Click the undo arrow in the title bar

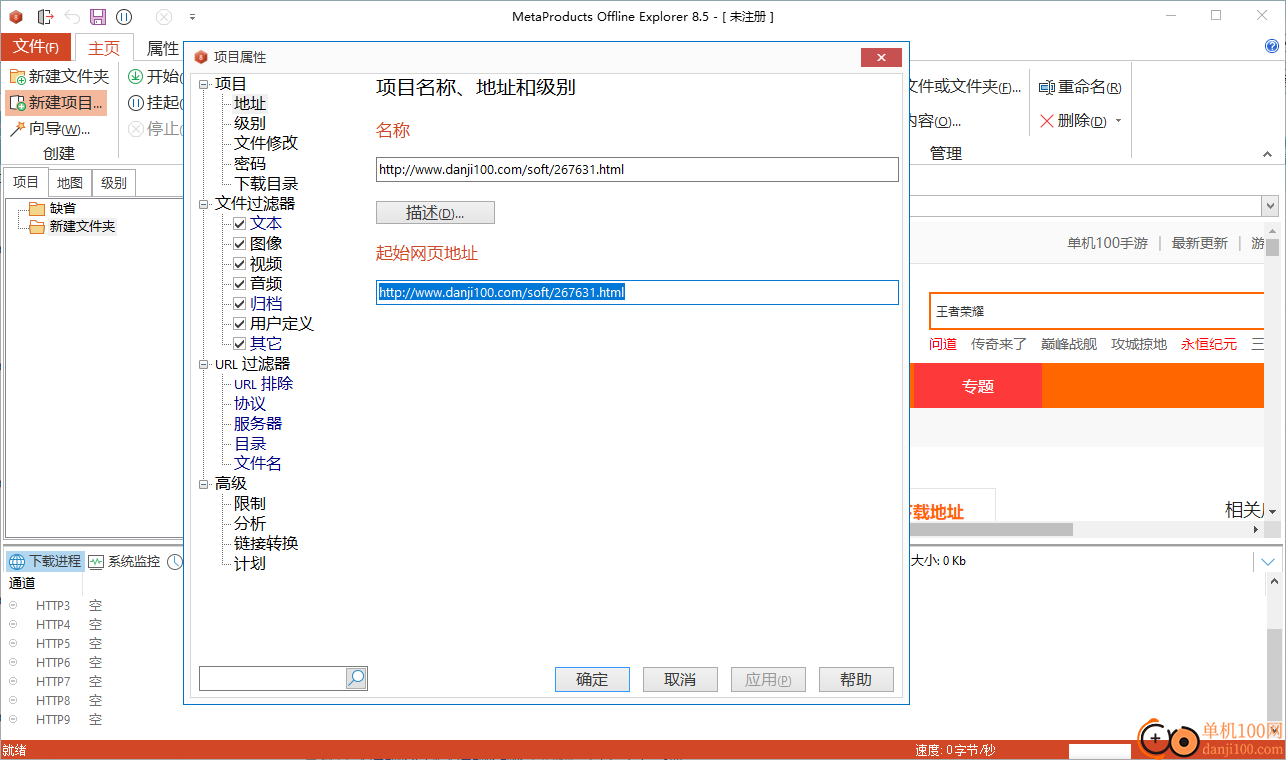click(x=71, y=17)
